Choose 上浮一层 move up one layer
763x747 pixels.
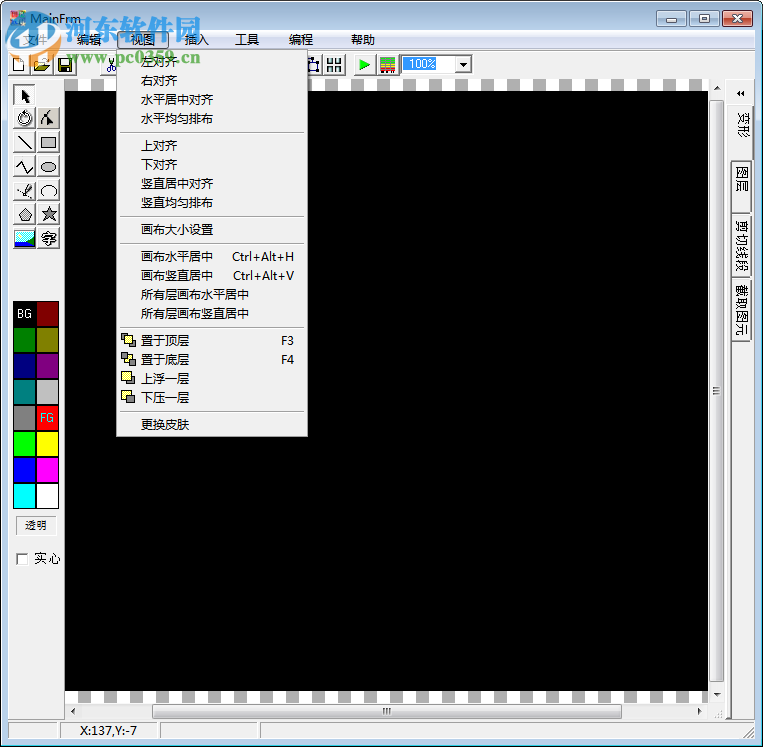point(212,379)
